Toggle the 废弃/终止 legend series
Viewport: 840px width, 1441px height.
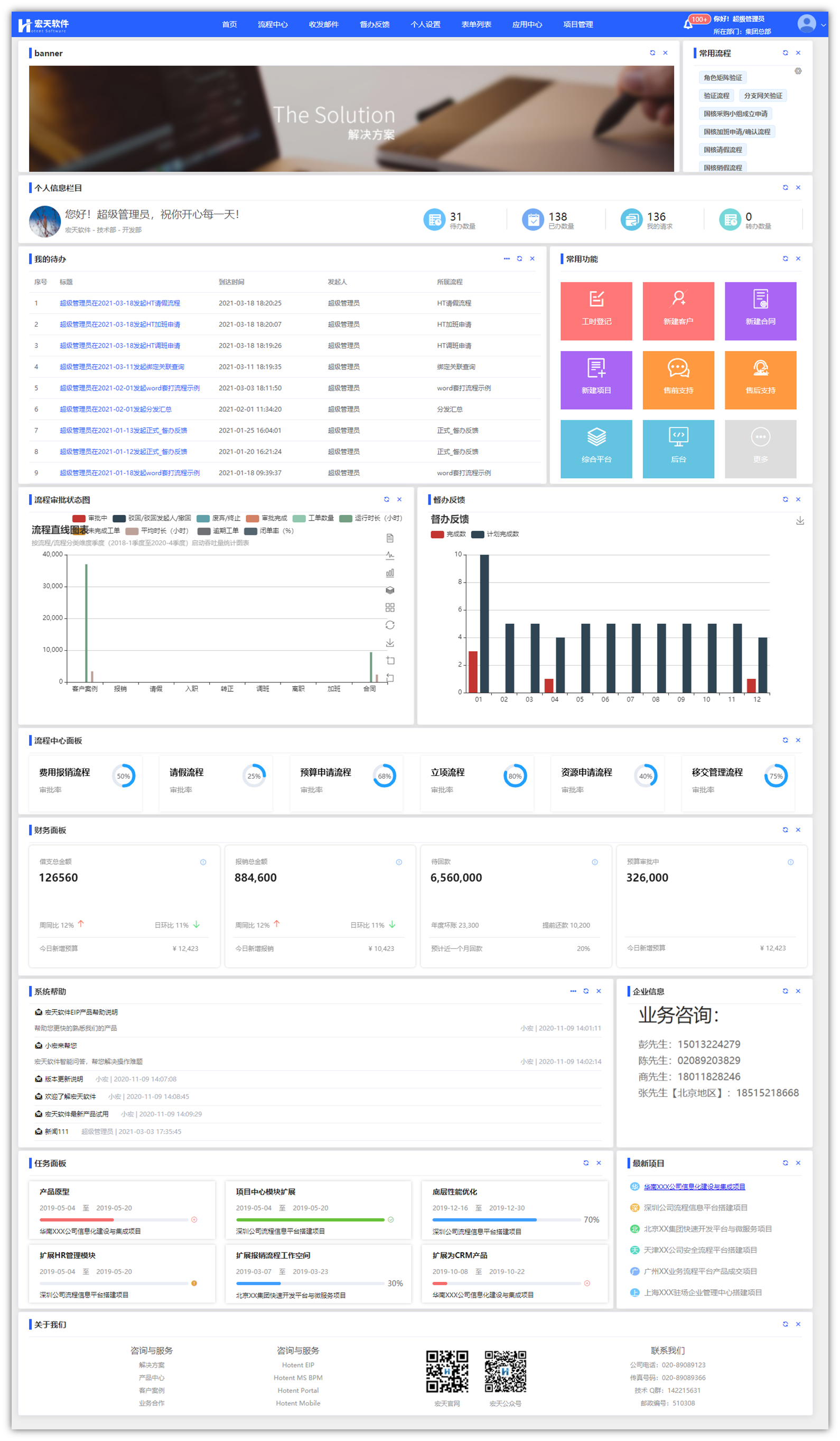point(218,518)
